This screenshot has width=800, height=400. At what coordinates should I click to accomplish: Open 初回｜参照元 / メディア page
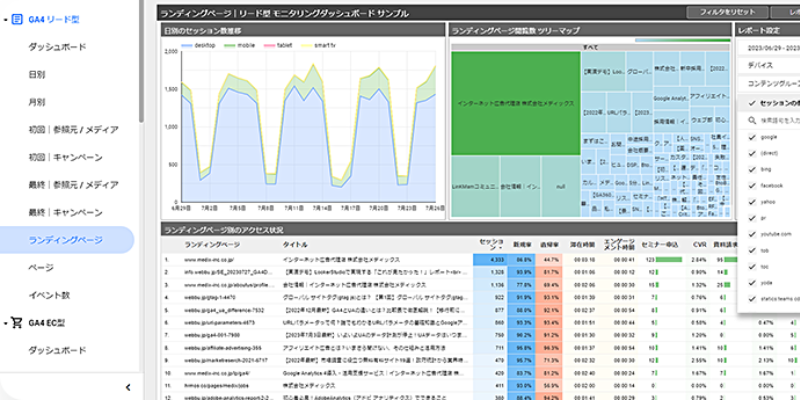pos(73,130)
